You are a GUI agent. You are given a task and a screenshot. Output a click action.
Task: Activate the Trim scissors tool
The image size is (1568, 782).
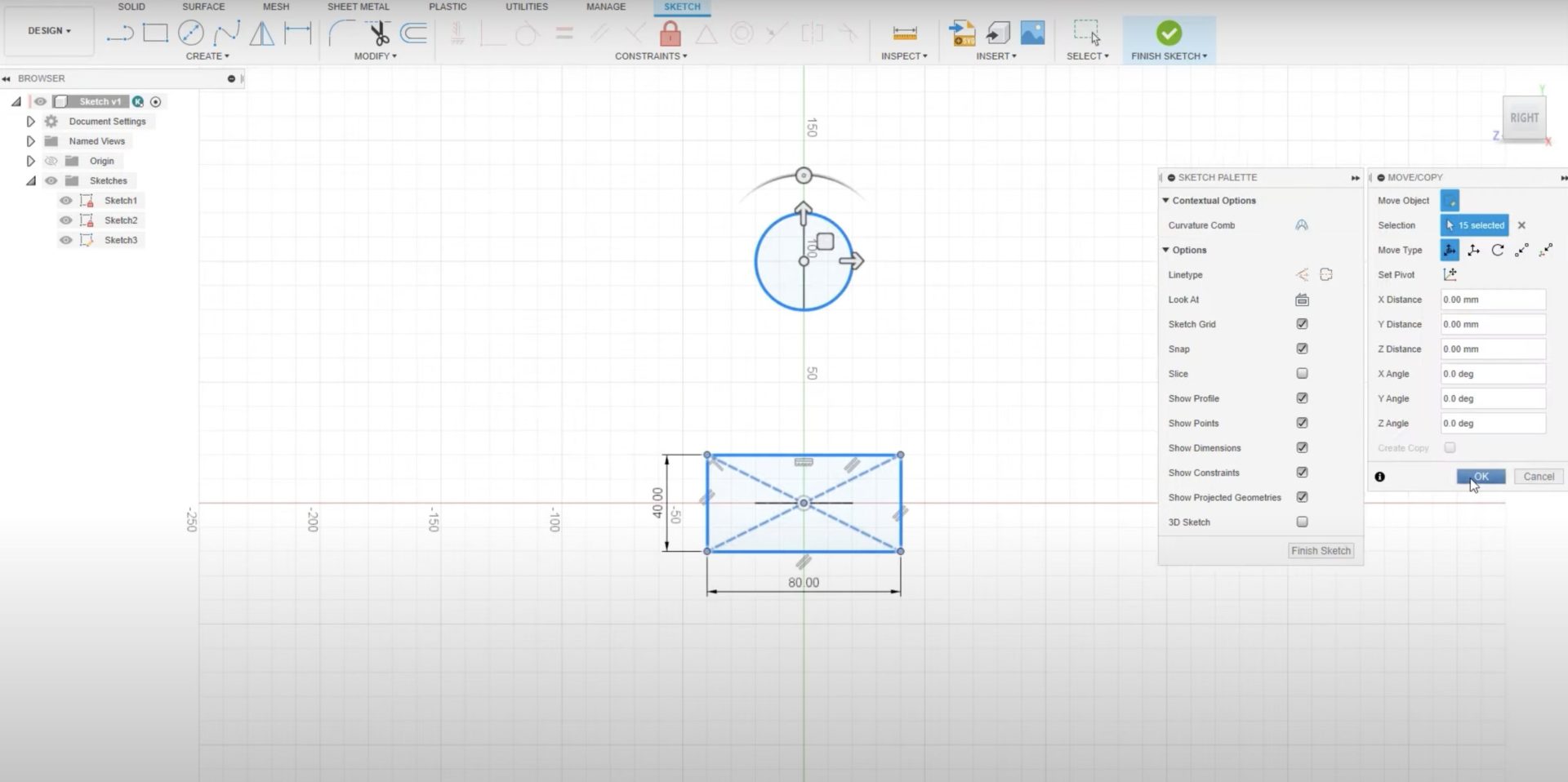379,33
